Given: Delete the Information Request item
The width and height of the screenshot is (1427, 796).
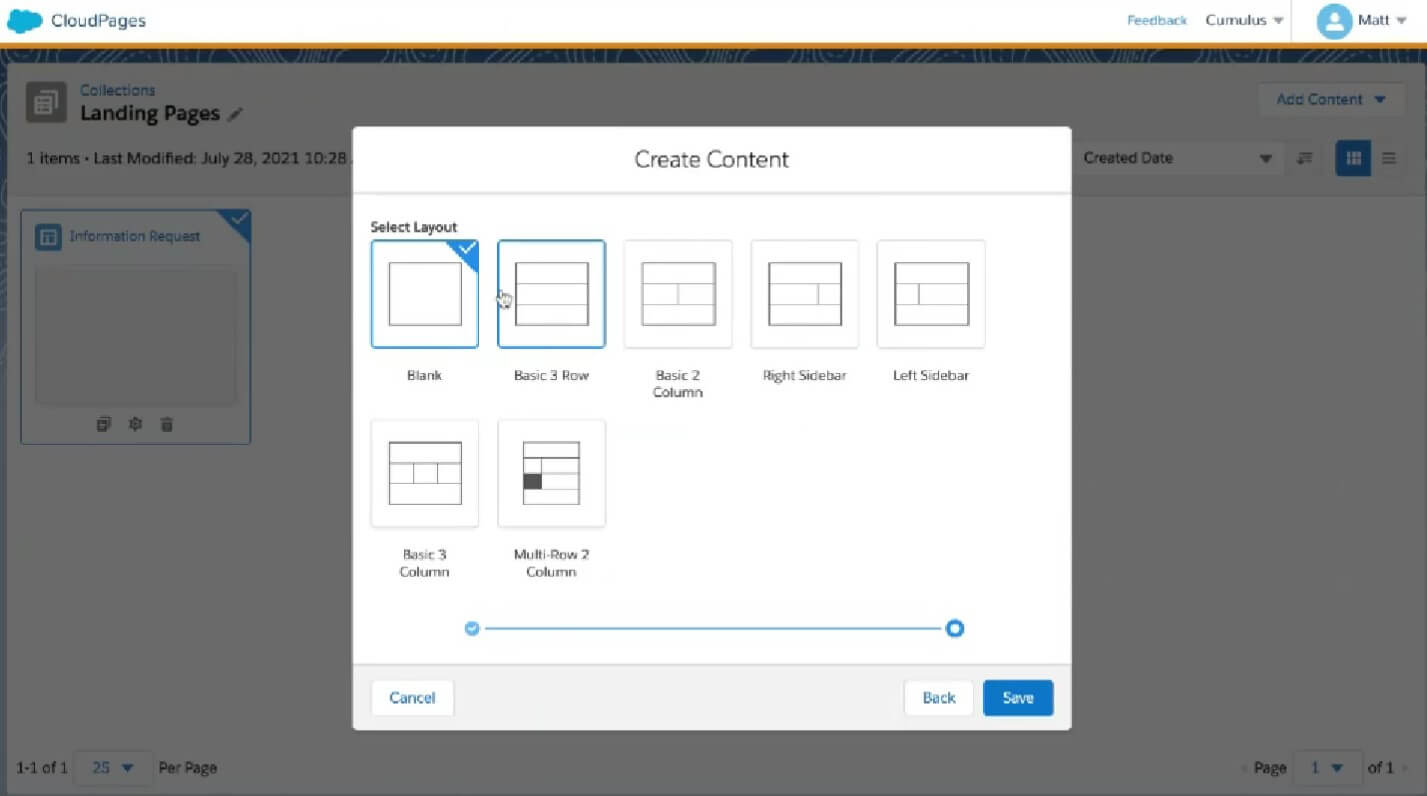Looking at the screenshot, I should tap(167, 424).
